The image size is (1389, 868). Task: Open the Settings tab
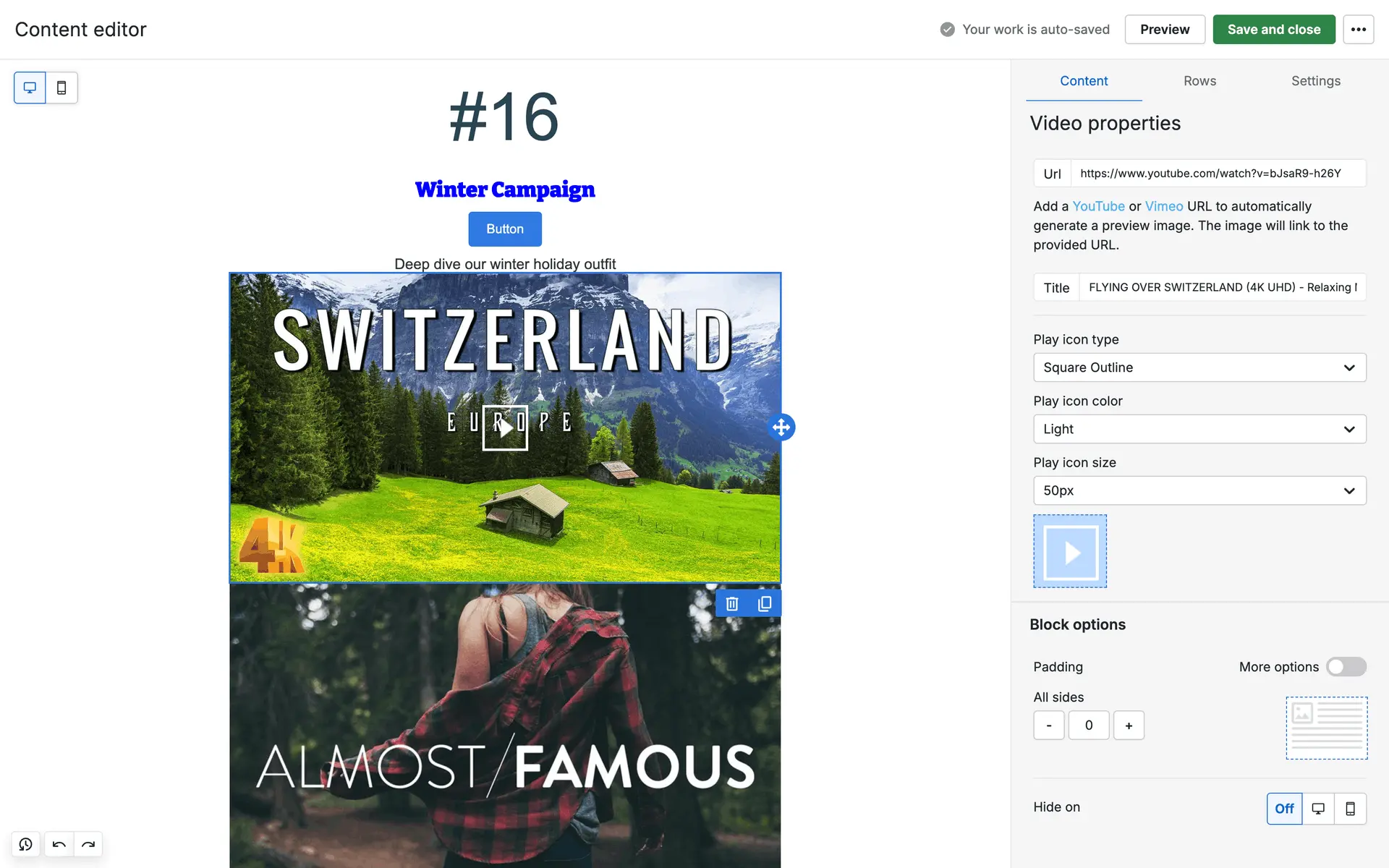coord(1316,81)
